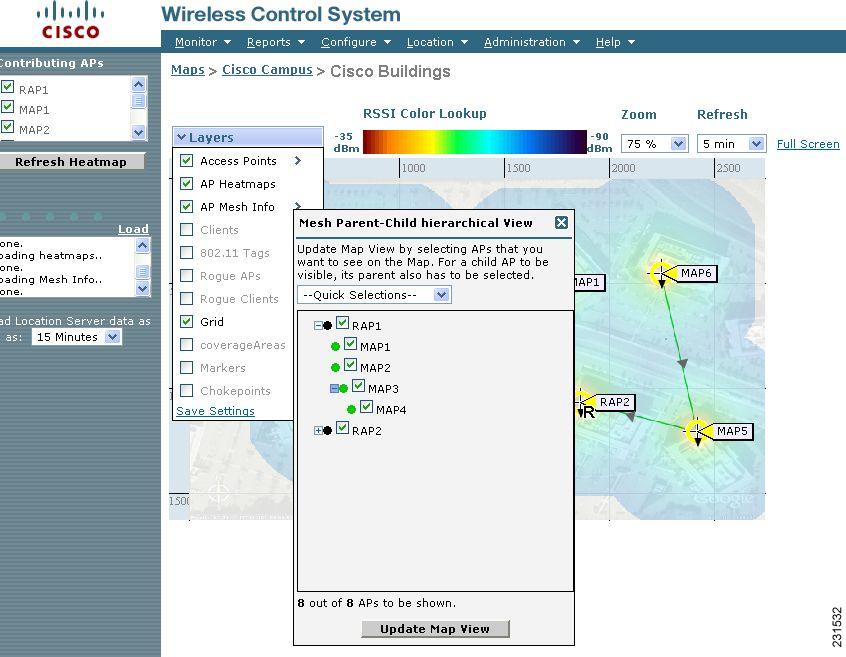Toggle the AP Mesh Info layer checkbox
The width and height of the screenshot is (846, 657).
(187, 206)
